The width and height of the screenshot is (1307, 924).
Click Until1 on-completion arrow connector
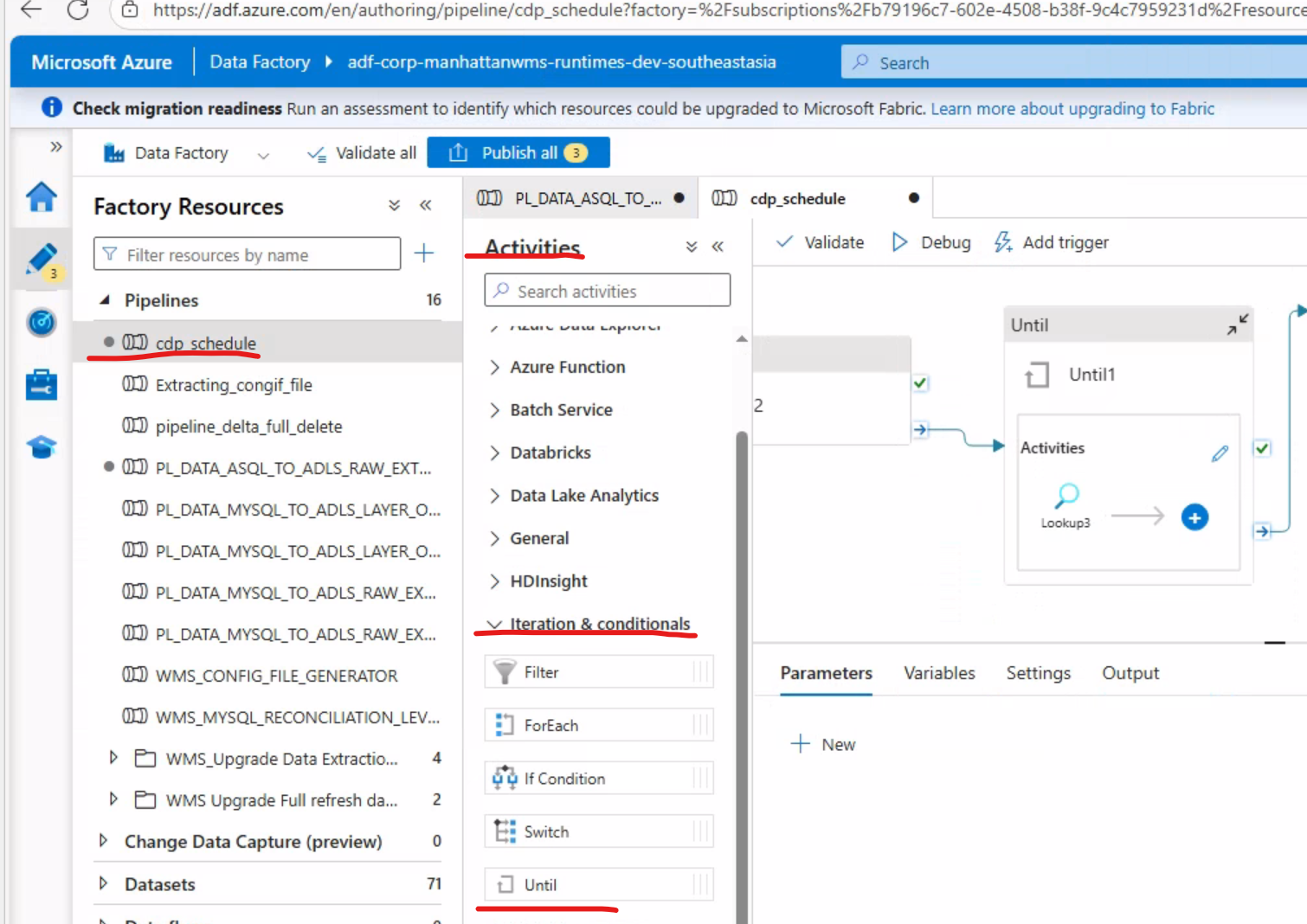pyautogui.click(x=1262, y=531)
